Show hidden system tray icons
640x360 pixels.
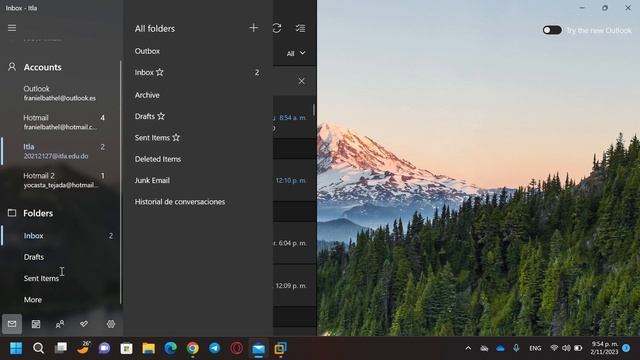click(468, 348)
